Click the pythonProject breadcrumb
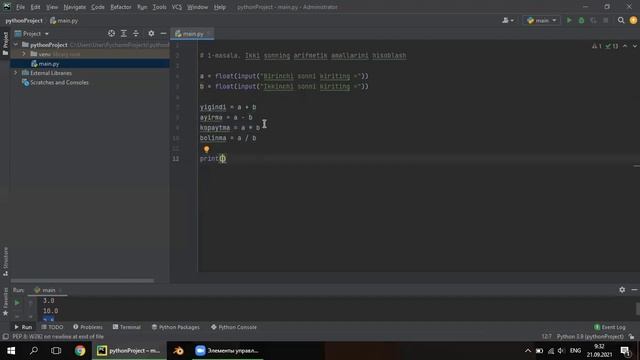 (x=24, y=20)
